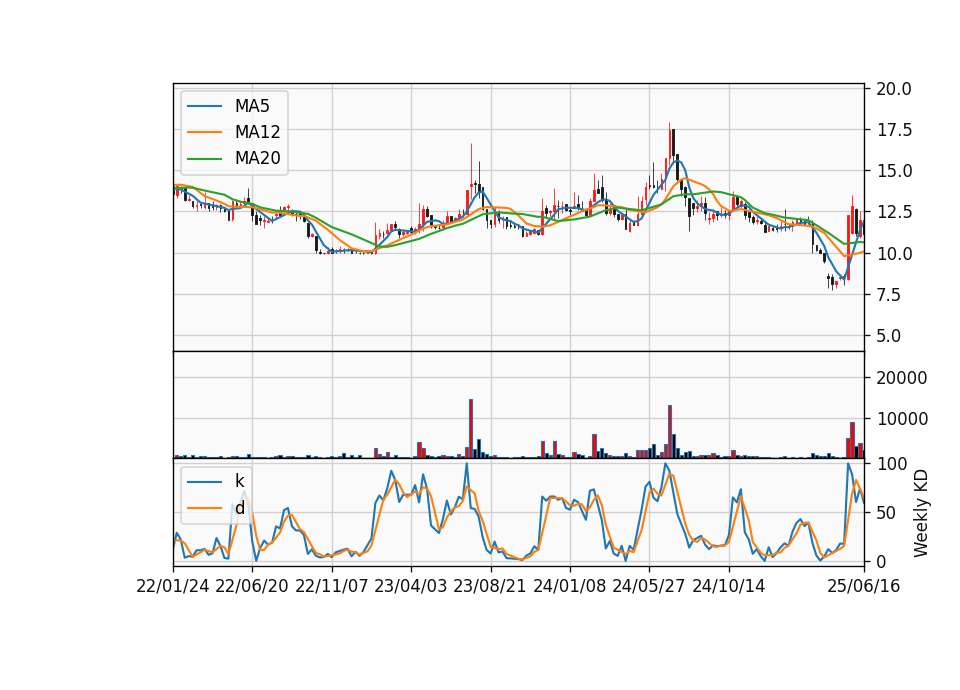
Task: Click the 20000 volume axis label
Action: 902,378
